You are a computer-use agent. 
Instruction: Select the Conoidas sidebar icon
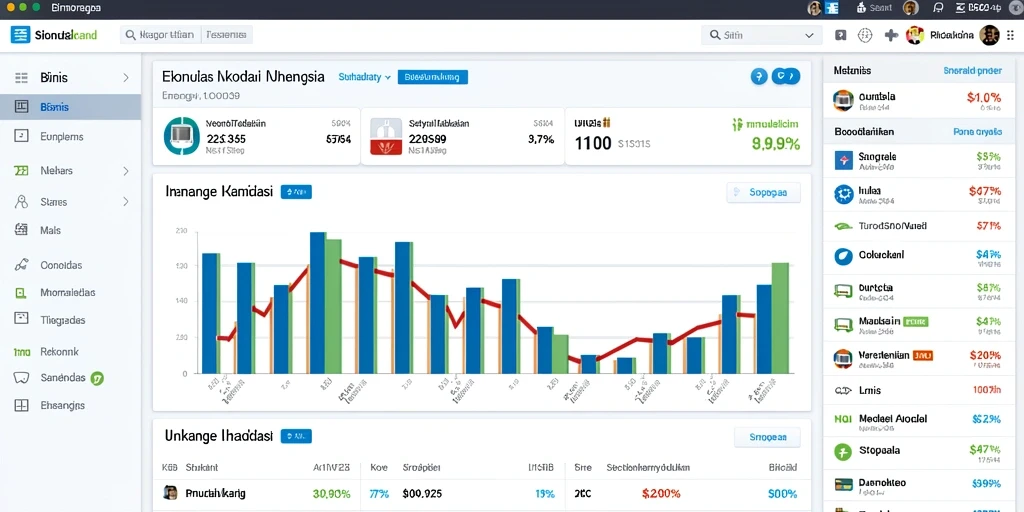[x=22, y=265]
